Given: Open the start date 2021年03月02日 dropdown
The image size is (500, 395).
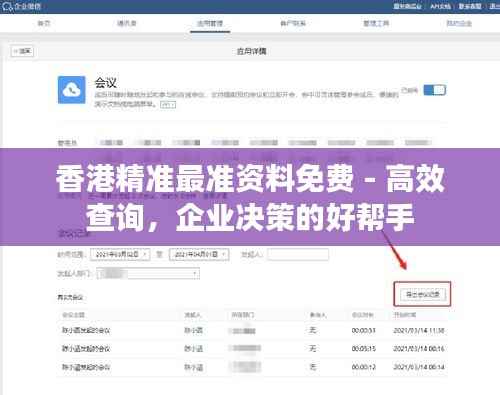Looking at the screenshot, I should pyautogui.click(x=120, y=255).
